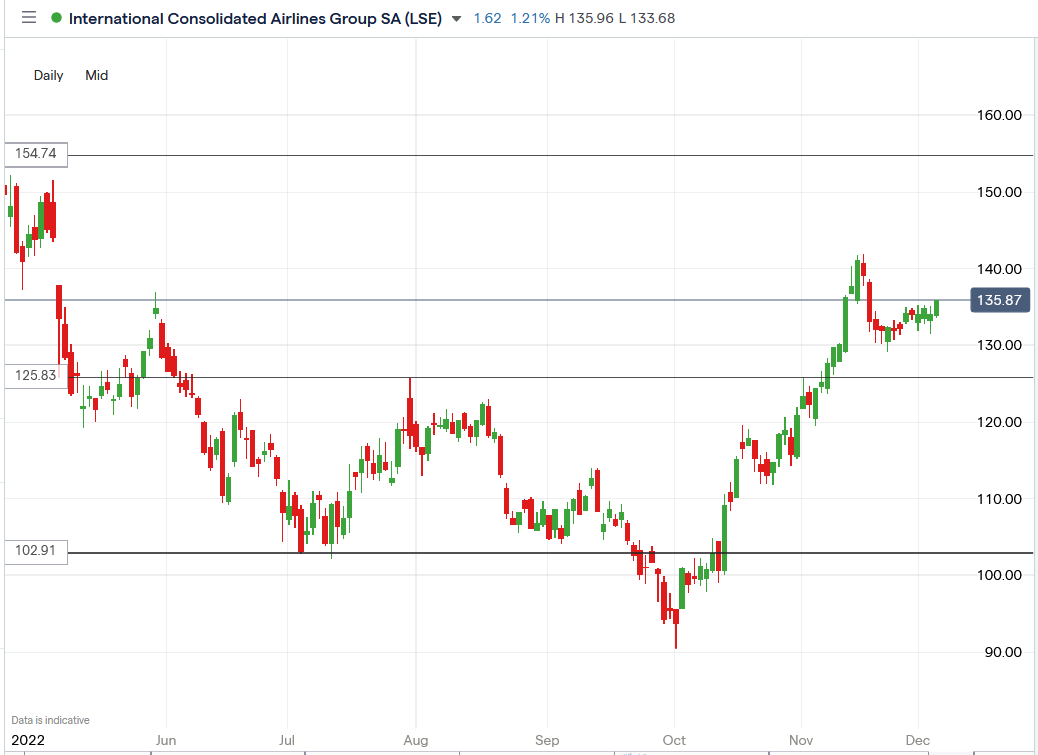Click the green market status dot
Image resolution: width=1038 pixels, height=755 pixels.
pos(56,18)
